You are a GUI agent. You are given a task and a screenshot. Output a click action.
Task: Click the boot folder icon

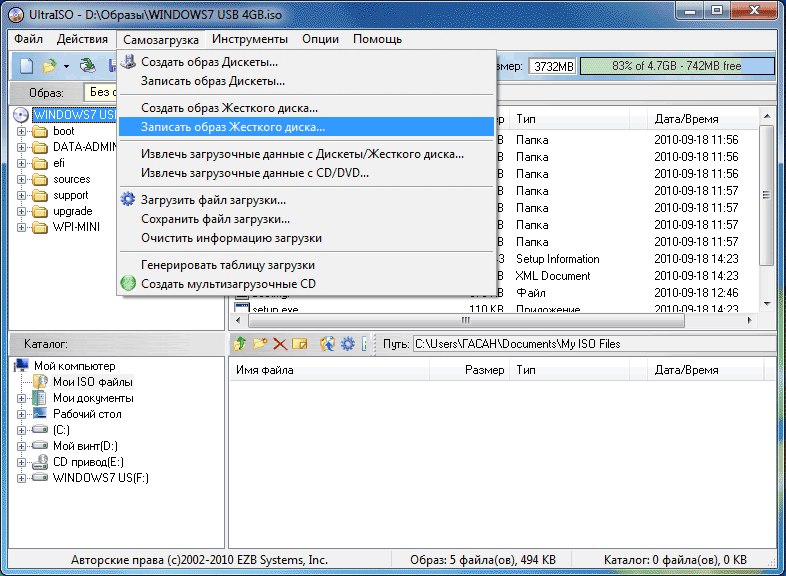40,131
